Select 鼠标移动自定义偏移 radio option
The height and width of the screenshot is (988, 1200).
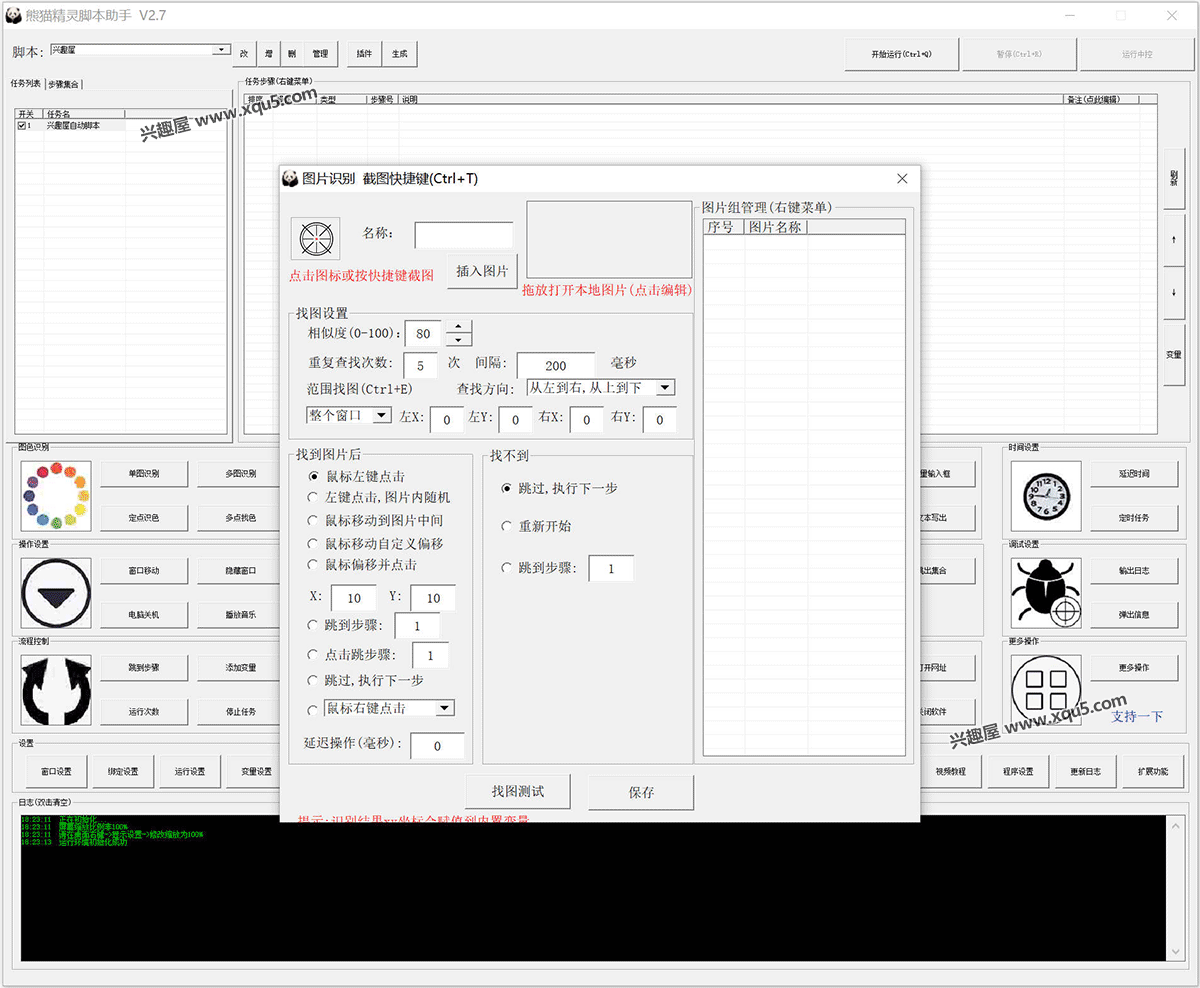[x=314, y=543]
